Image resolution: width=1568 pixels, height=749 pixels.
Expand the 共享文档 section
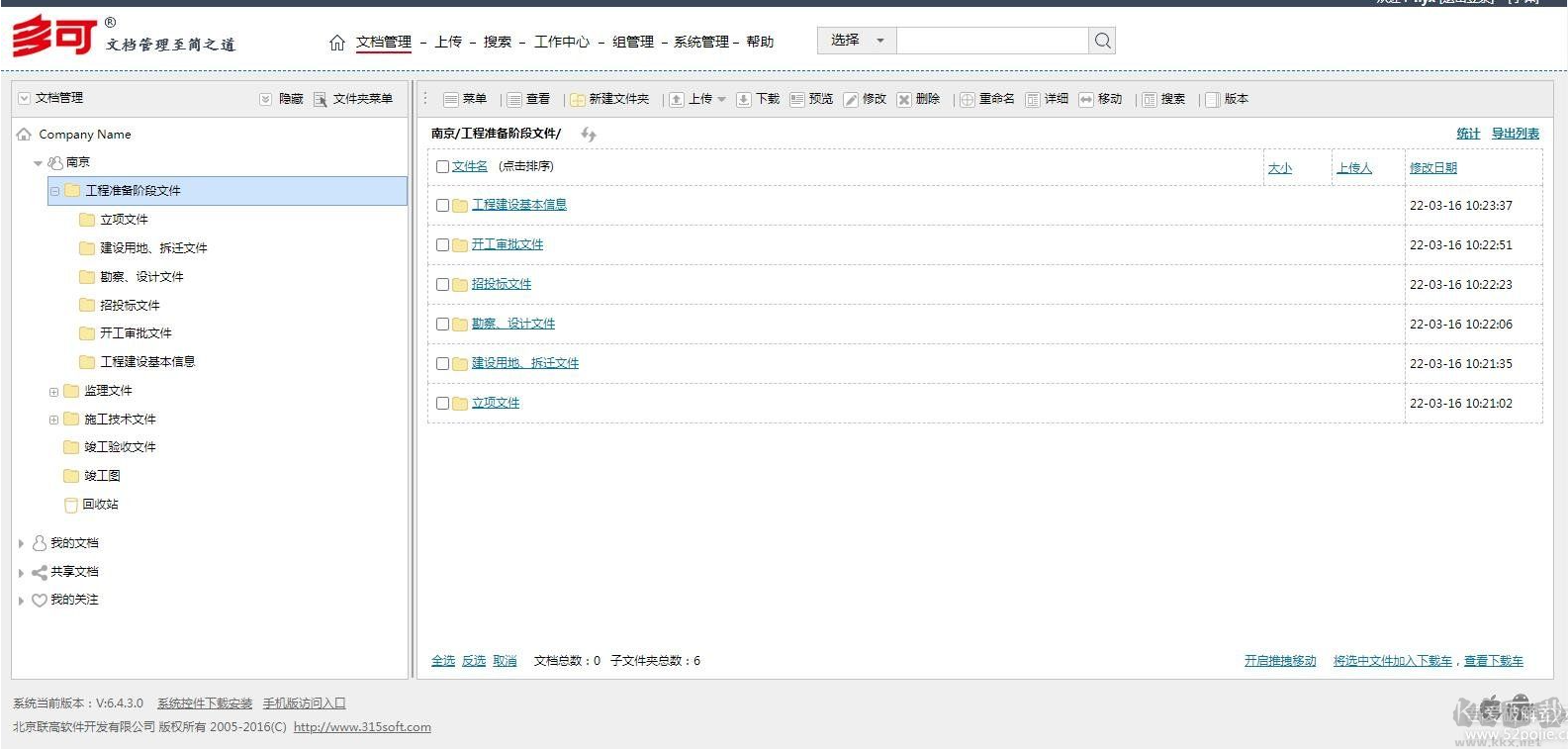point(21,572)
